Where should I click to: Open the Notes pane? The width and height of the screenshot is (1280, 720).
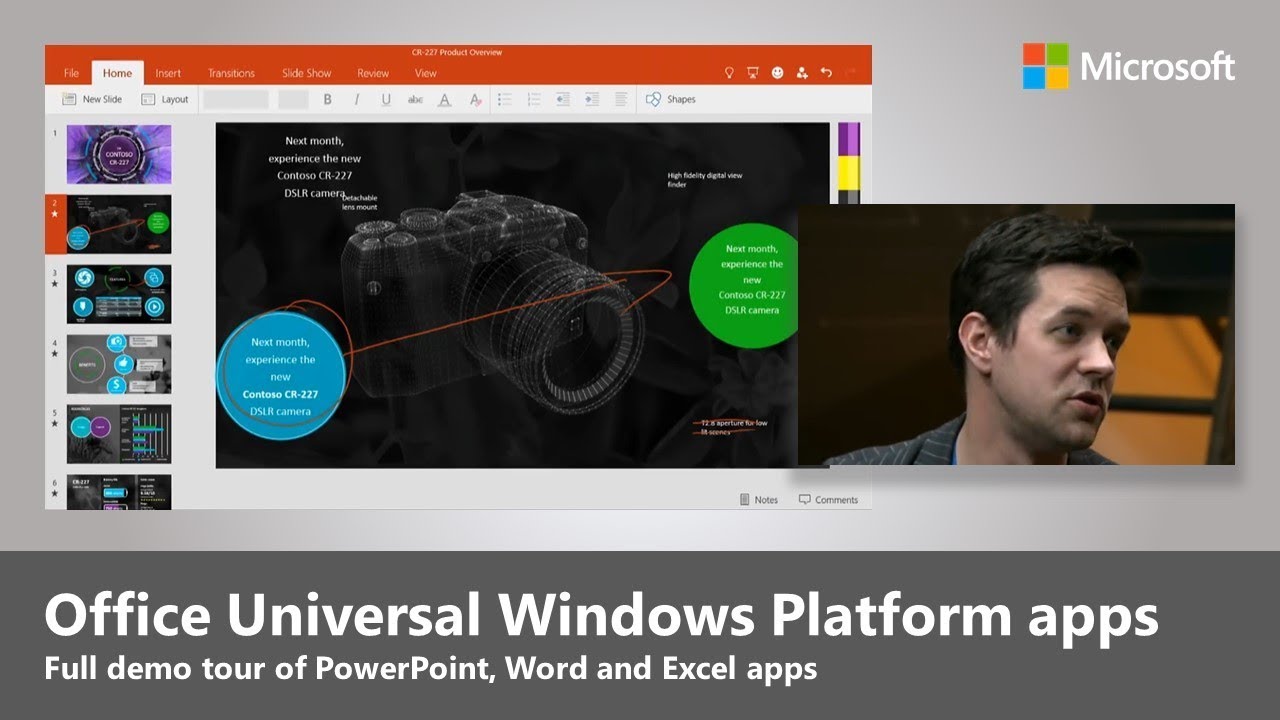tap(758, 499)
